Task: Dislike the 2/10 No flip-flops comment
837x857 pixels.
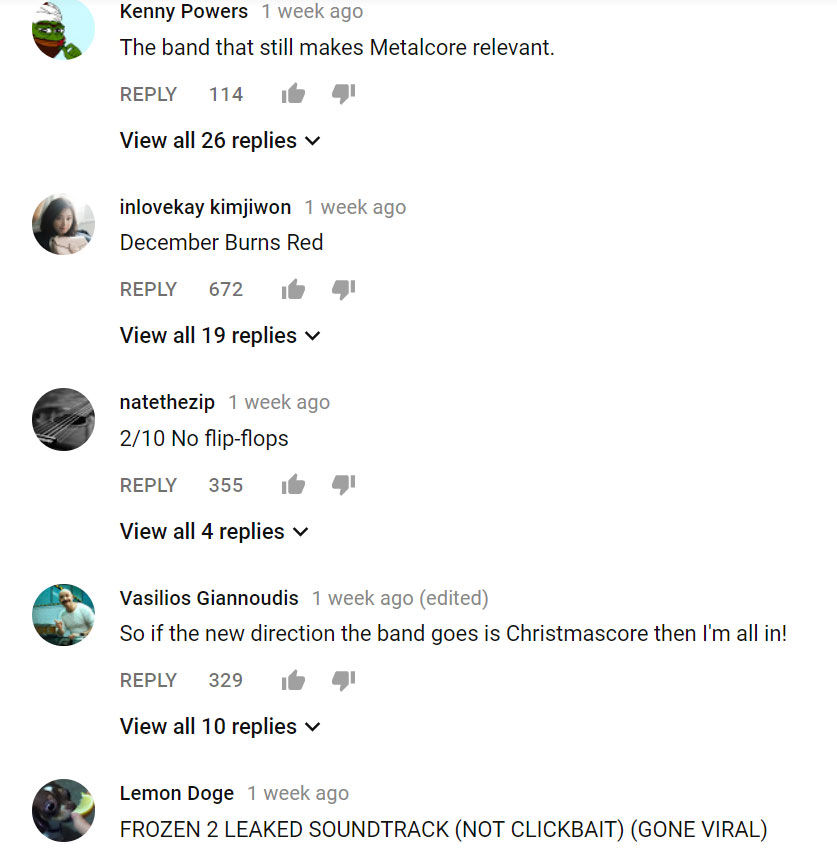Action: point(343,484)
